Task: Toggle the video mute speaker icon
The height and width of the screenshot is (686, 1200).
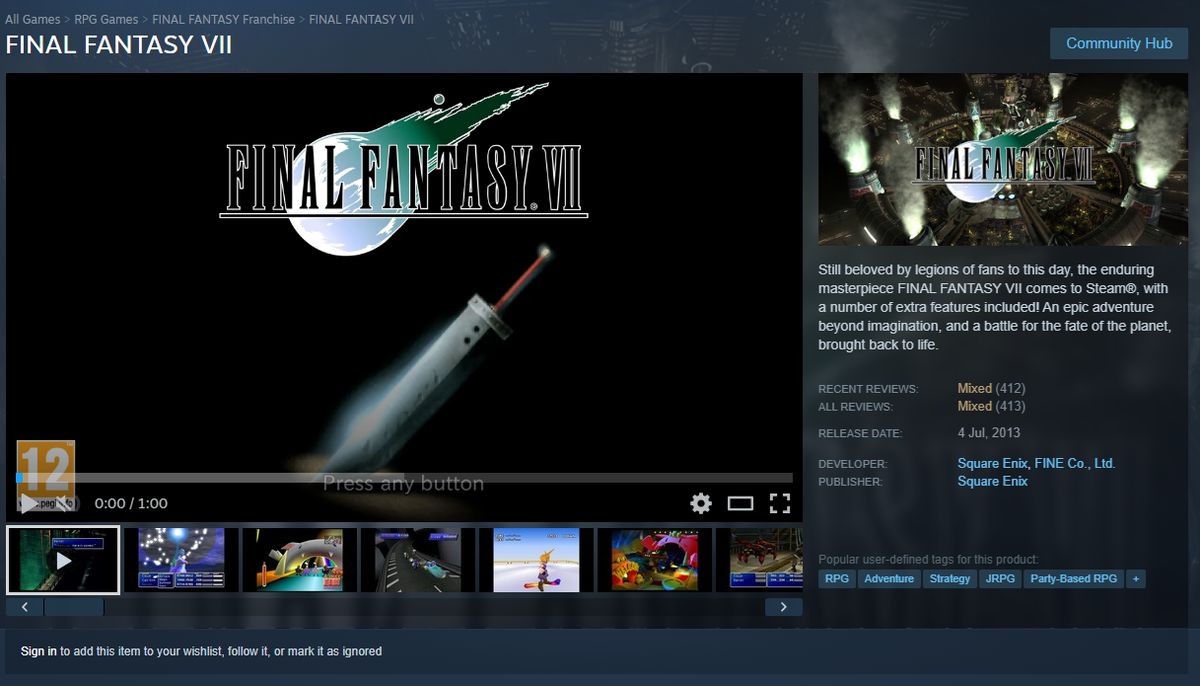Action: (62, 503)
